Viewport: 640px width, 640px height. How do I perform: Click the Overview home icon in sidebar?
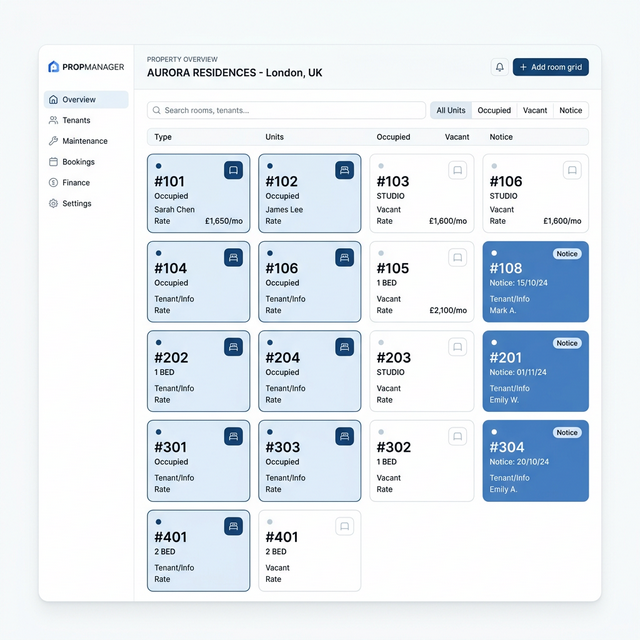pos(53,99)
